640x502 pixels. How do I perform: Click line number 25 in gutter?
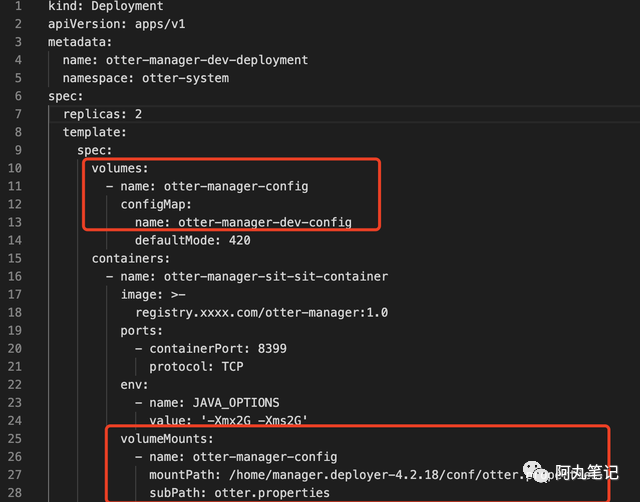[15, 439]
